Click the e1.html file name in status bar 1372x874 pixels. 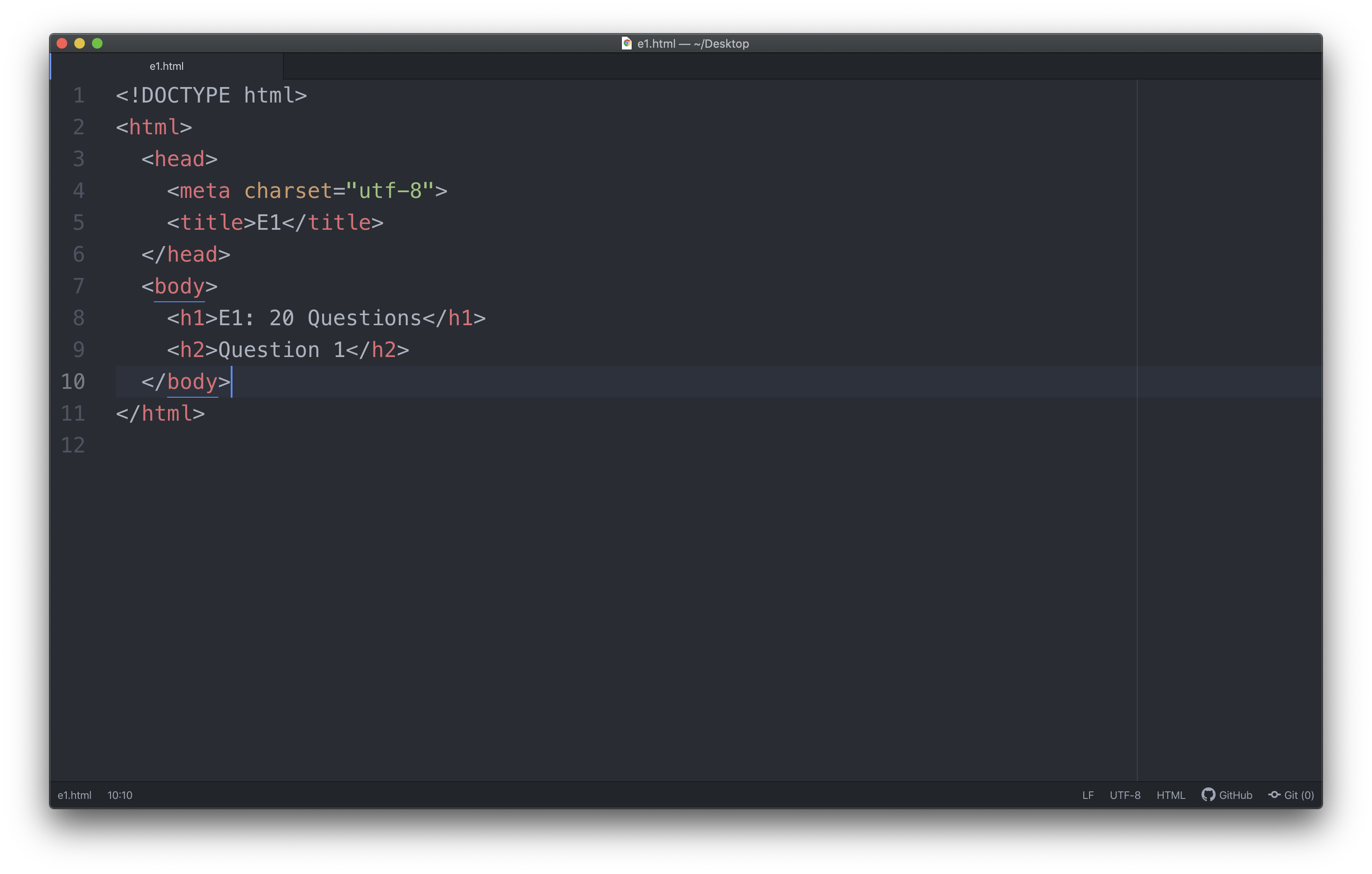click(74, 795)
